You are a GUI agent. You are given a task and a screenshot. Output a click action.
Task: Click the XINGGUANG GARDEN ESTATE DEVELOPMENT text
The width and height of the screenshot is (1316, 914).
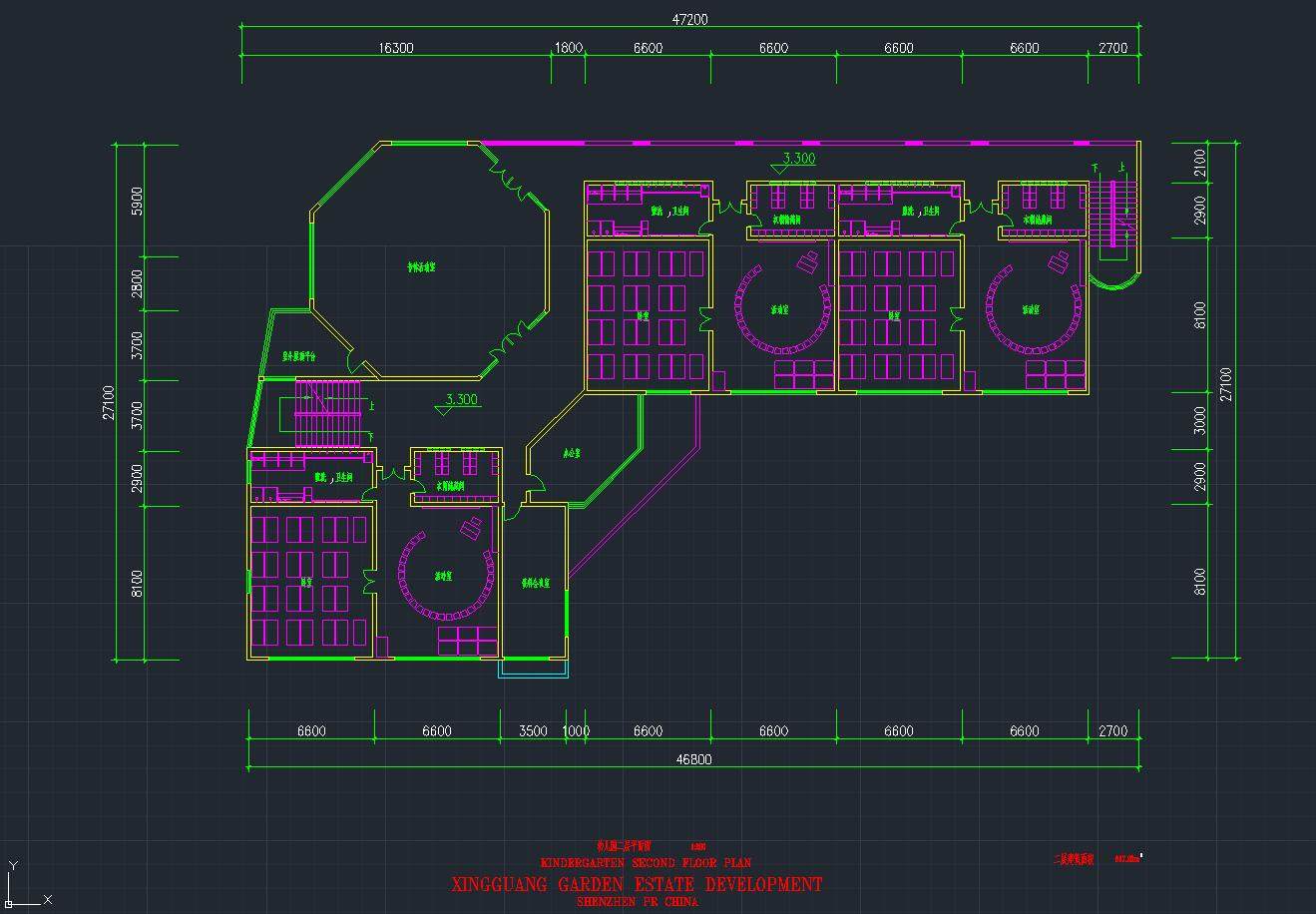click(x=637, y=884)
